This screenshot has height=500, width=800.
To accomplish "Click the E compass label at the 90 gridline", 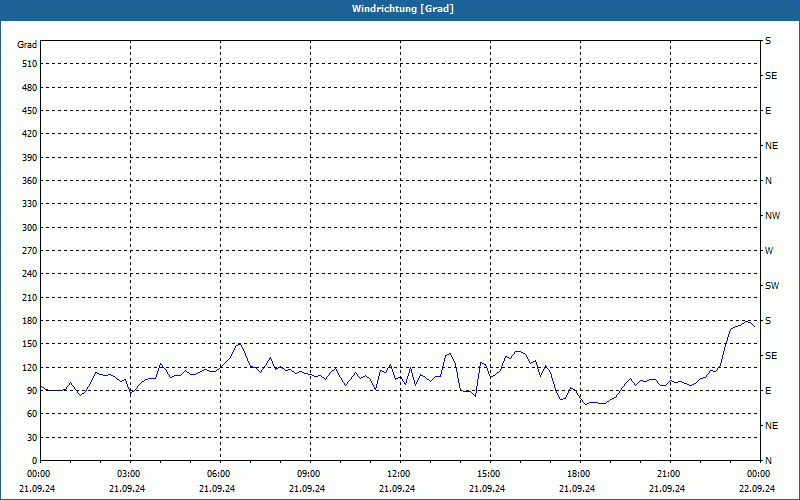I will point(768,391).
